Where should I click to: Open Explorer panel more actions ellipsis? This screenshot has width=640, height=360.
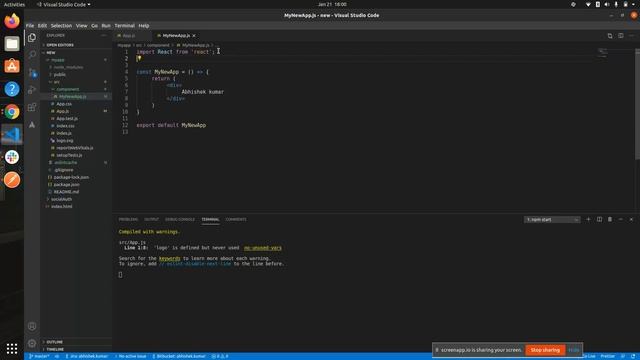pos(104,36)
